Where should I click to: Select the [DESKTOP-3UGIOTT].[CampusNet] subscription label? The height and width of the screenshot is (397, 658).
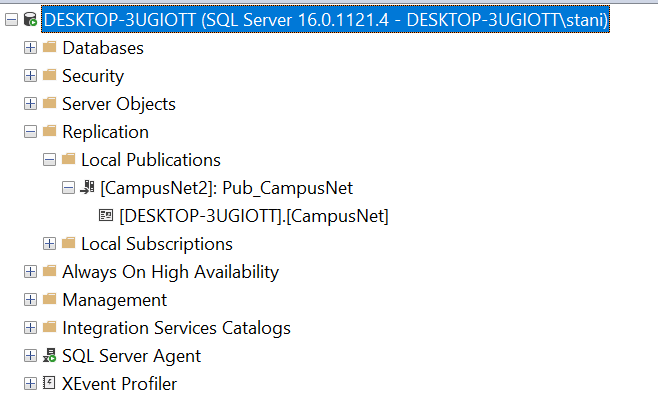pyautogui.click(x=254, y=216)
